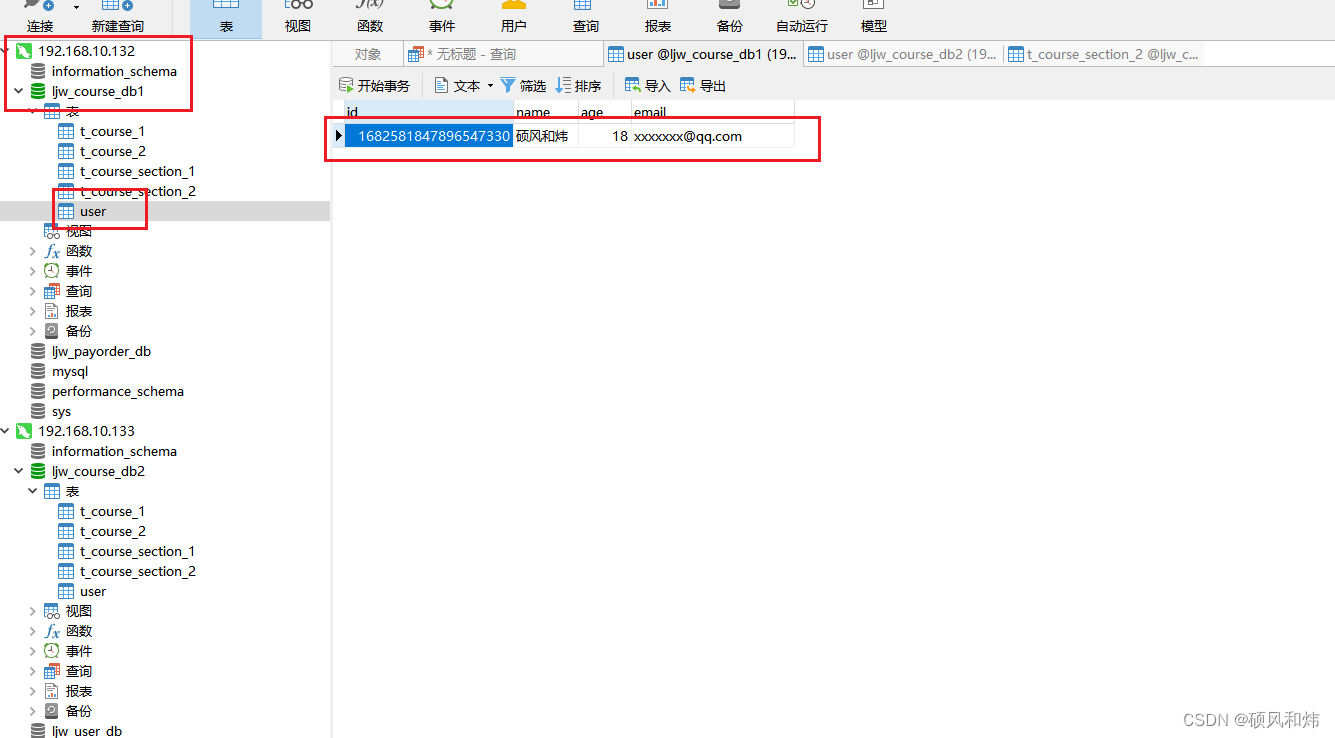
Task: Select the mysql database node
Action: pos(70,371)
